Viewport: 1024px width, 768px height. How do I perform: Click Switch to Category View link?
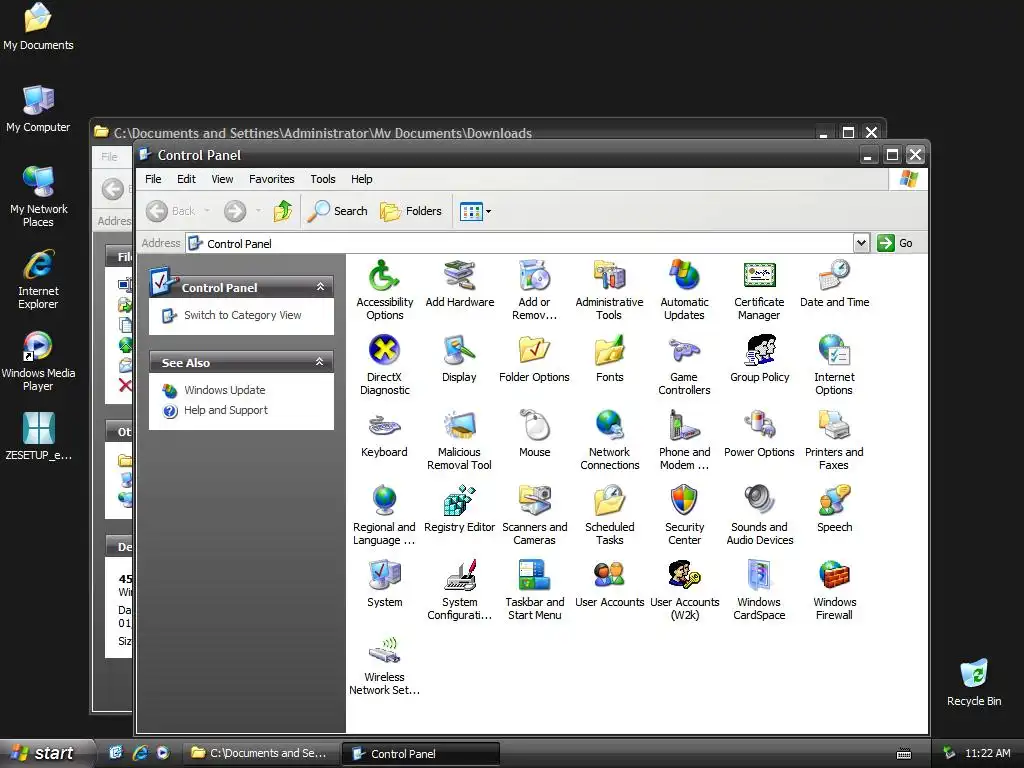point(242,315)
